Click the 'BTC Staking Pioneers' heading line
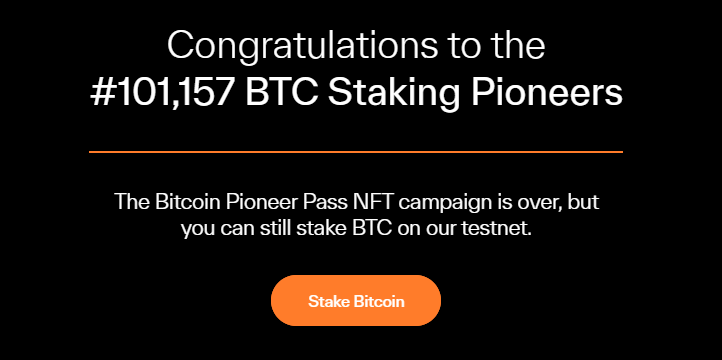Screen dimensions: 722x360 433,93
